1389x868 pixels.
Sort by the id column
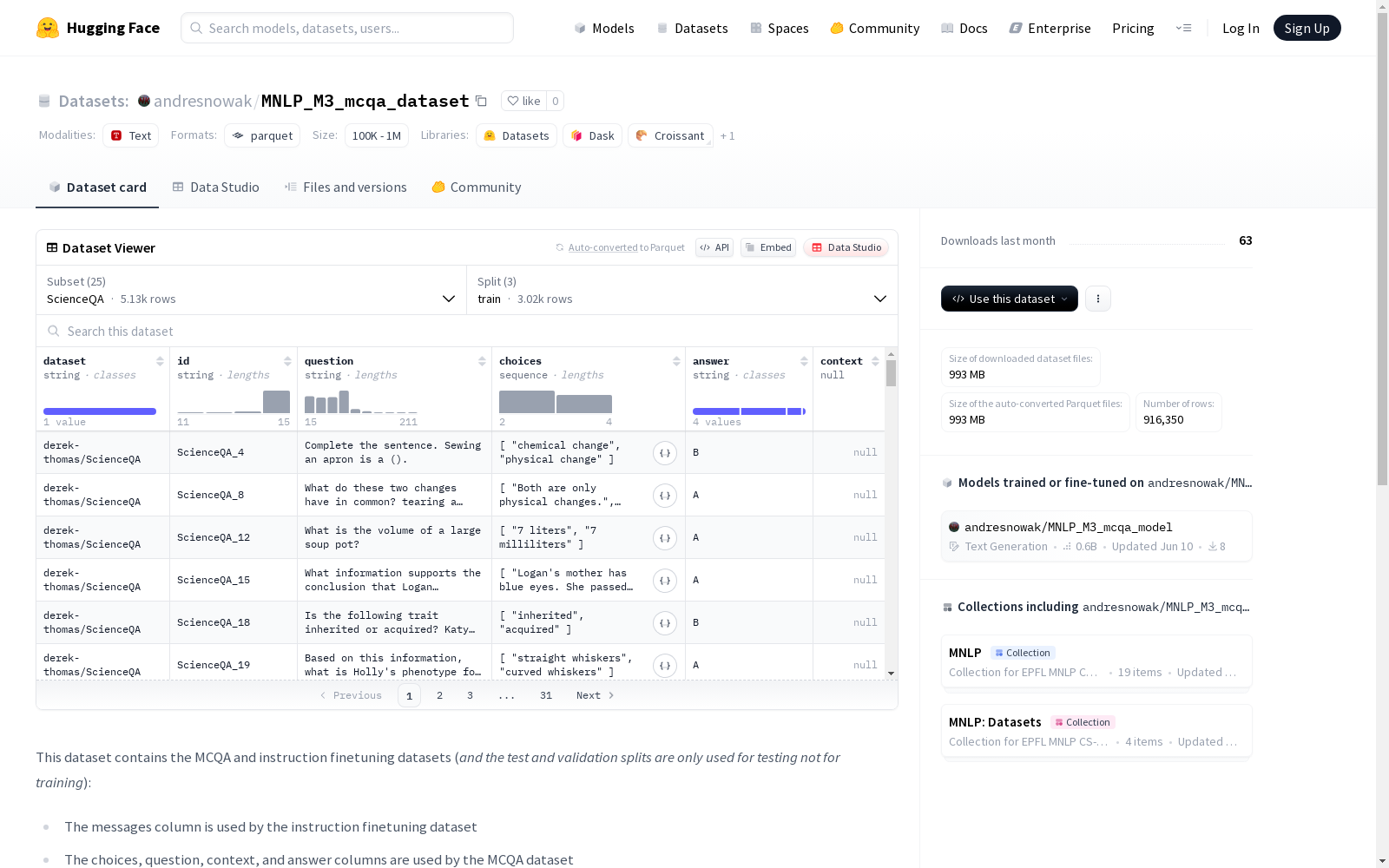click(x=287, y=361)
